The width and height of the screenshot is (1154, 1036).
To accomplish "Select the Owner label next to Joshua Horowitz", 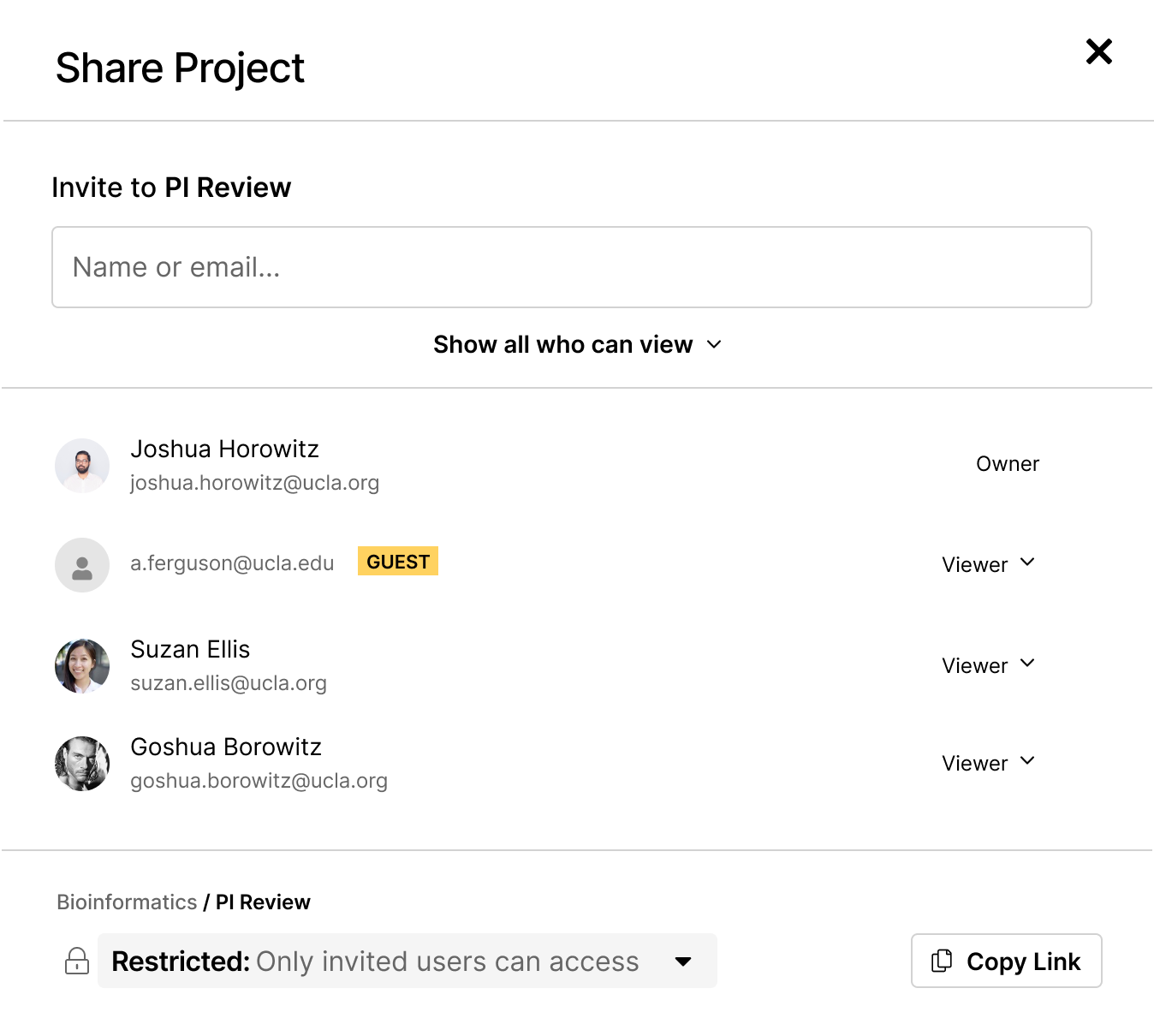I will [x=1008, y=463].
